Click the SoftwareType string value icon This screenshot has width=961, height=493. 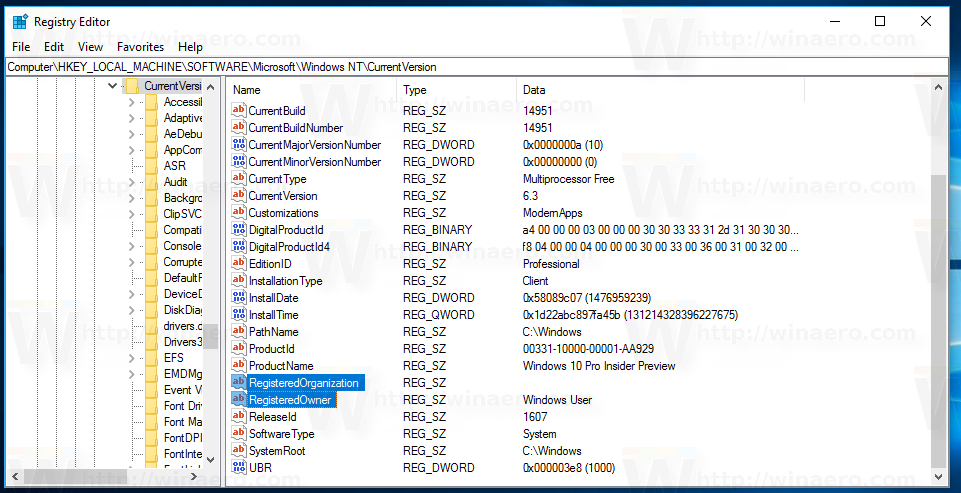click(x=238, y=434)
